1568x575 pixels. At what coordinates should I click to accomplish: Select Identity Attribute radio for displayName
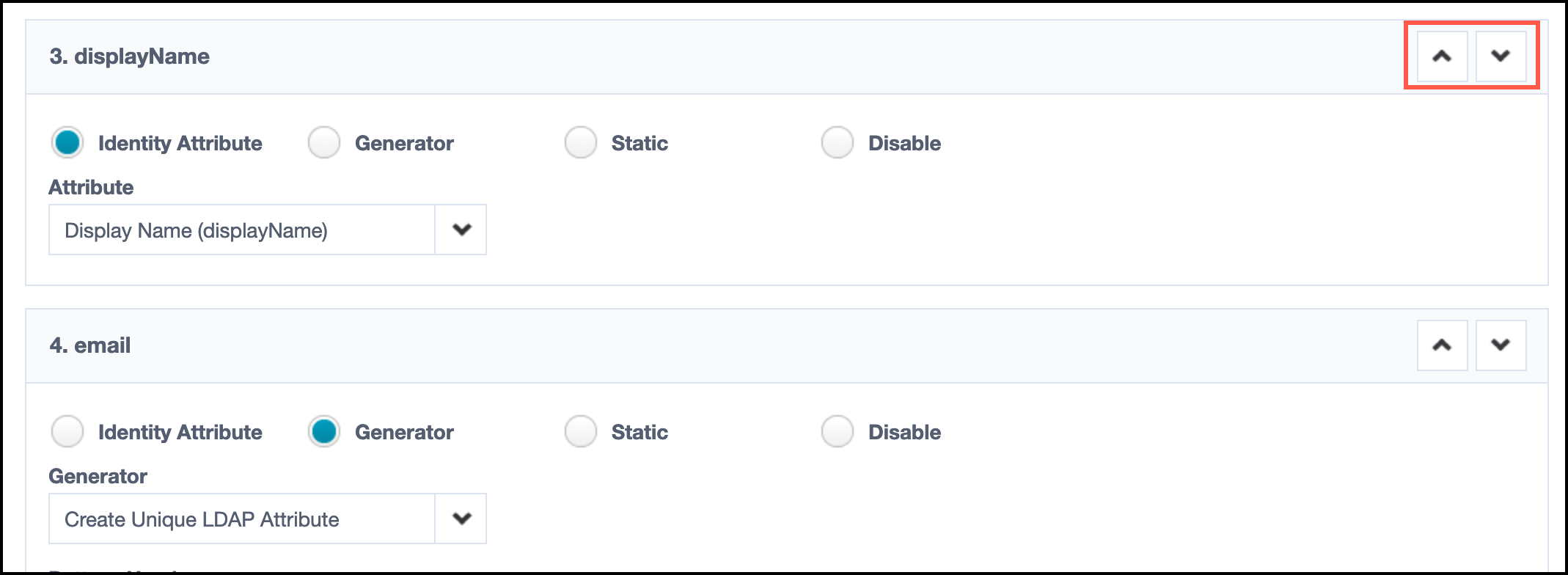click(67, 143)
